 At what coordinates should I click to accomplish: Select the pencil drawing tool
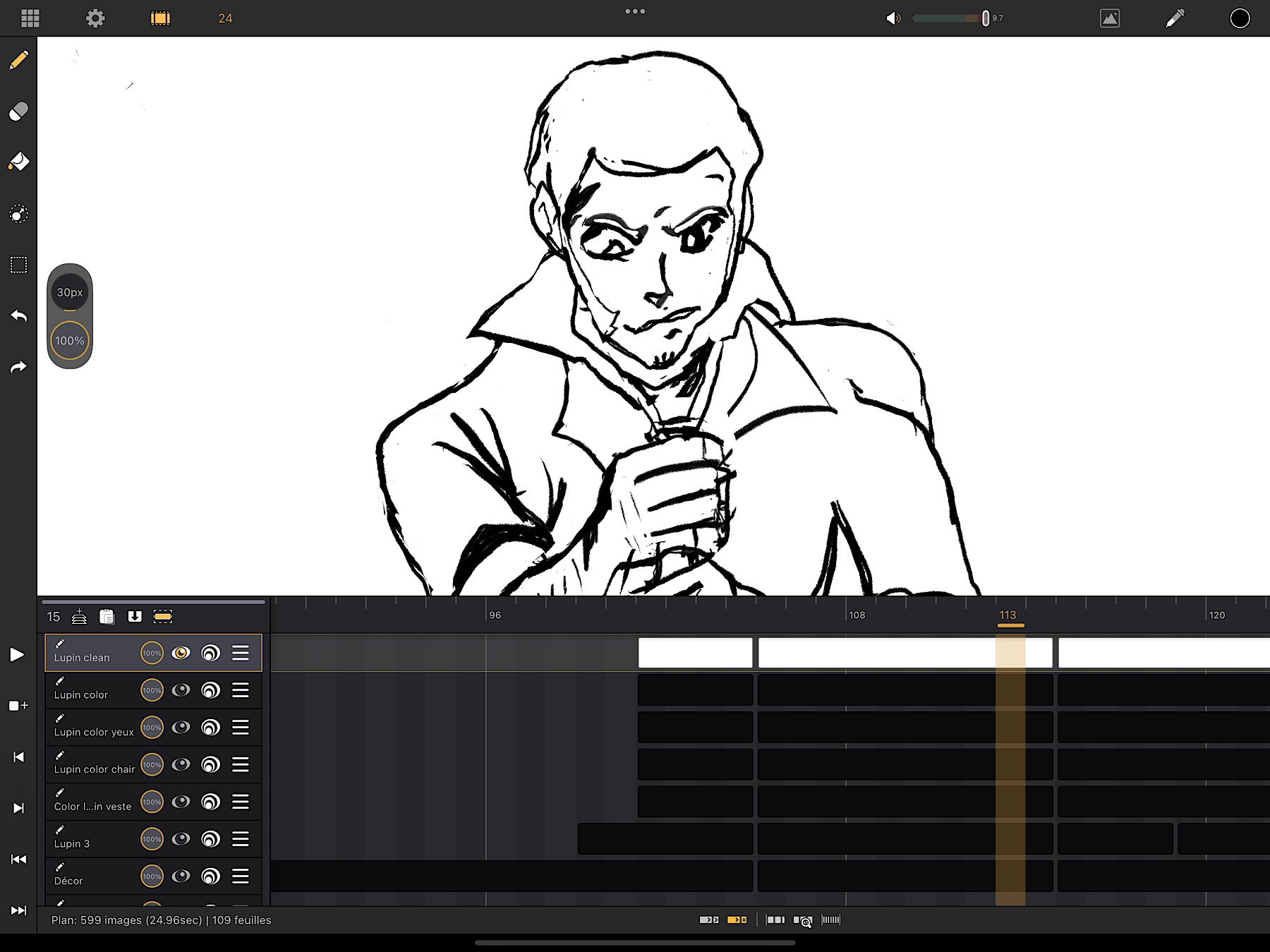[19, 60]
